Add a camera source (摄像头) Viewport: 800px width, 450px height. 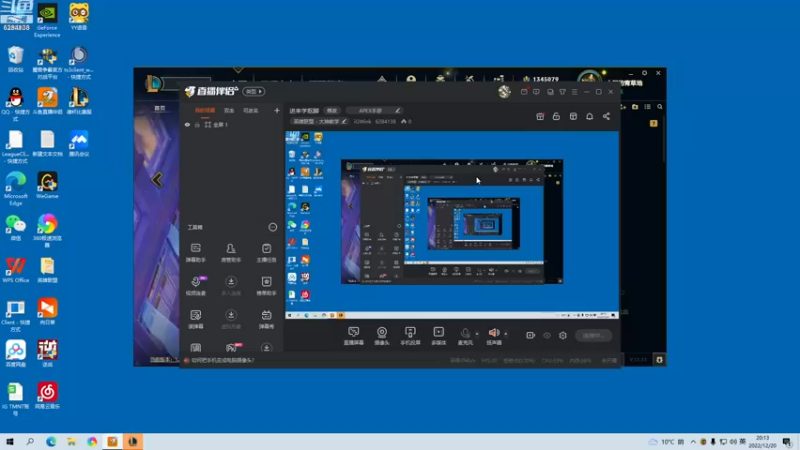[382, 336]
